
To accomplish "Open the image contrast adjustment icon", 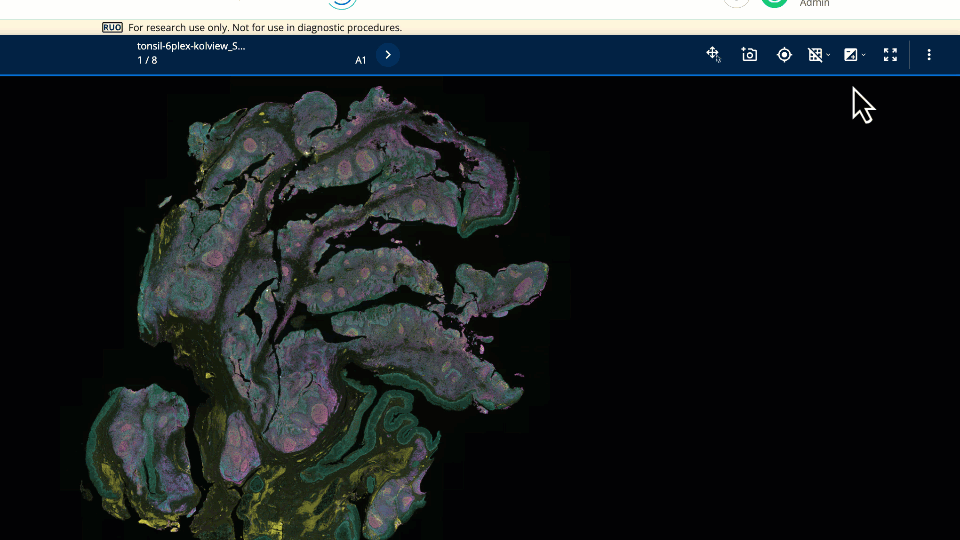I will [x=850, y=55].
